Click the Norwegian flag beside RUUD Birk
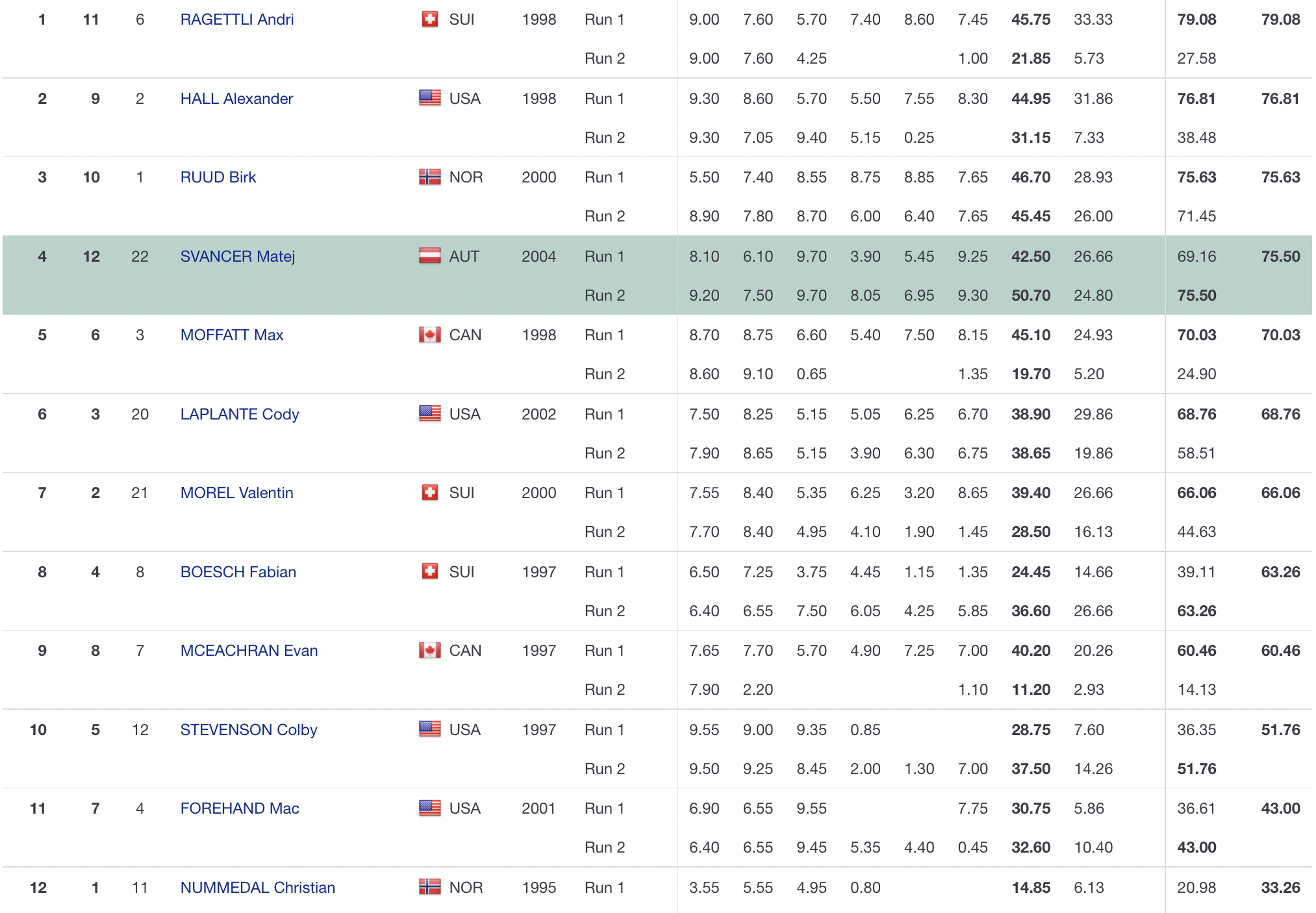 [x=429, y=177]
